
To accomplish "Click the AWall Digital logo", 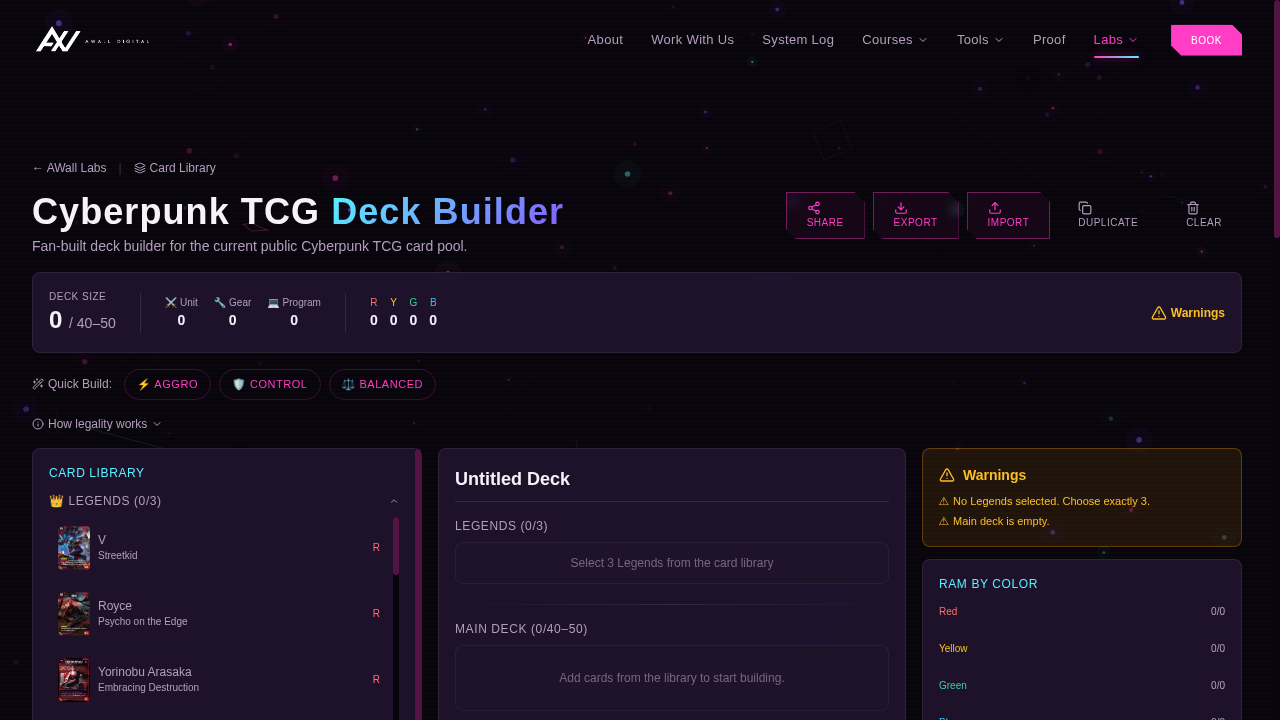I will coord(92,40).
